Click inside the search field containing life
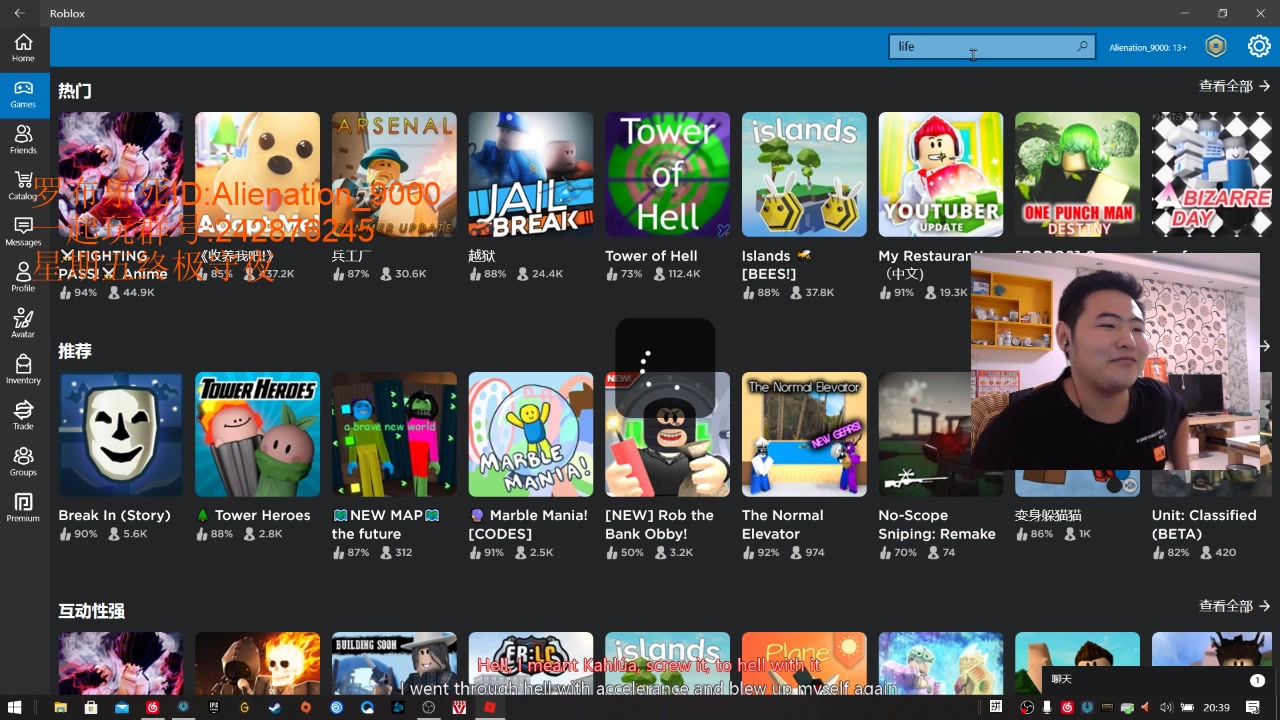The image size is (1280, 720). point(992,46)
